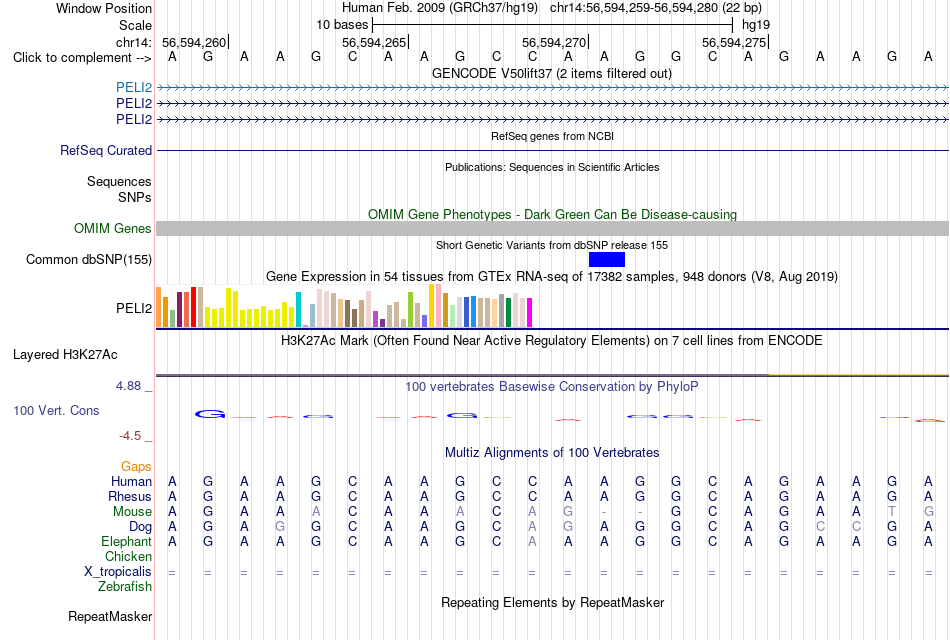This screenshot has width=950, height=640.
Task: Click the GTEx 'Gene Expression in 54 tissues' title
Action: tap(552, 277)
